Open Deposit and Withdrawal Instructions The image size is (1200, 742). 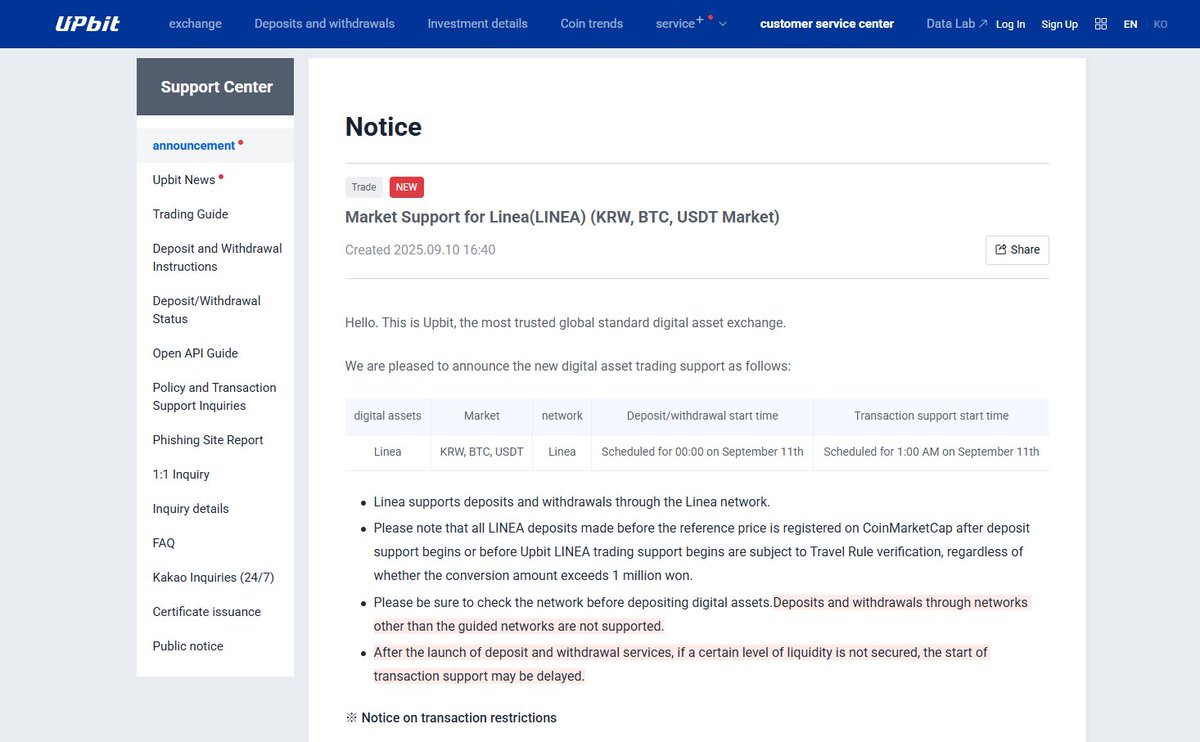tap(215, 257)
